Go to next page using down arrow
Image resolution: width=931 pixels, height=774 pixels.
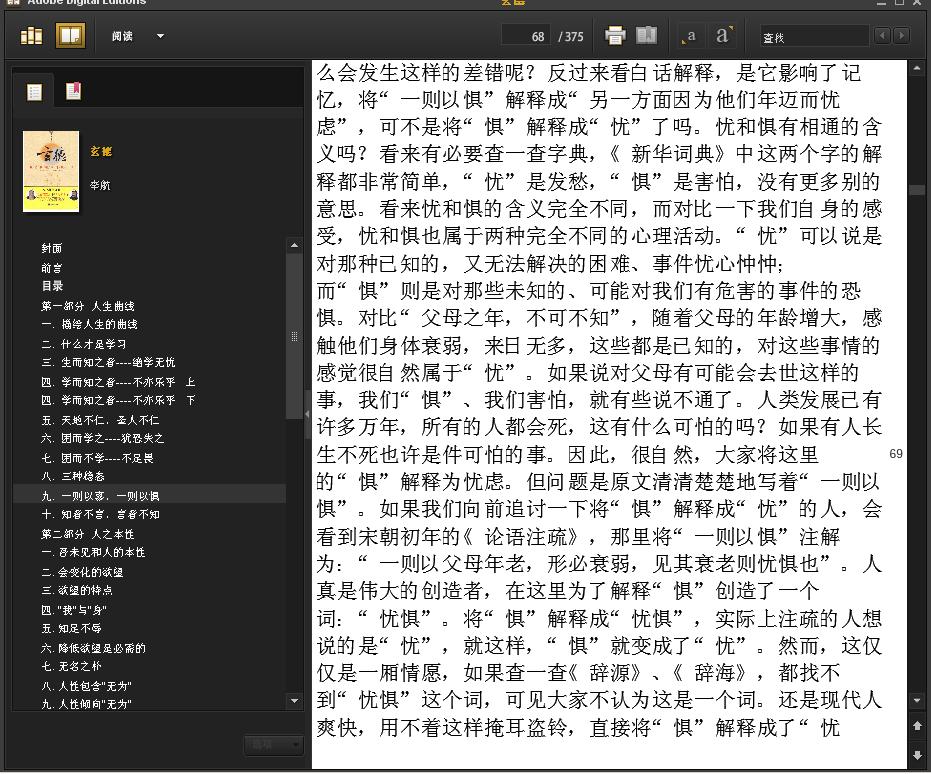pyautogui.click(x=917, y=755)
